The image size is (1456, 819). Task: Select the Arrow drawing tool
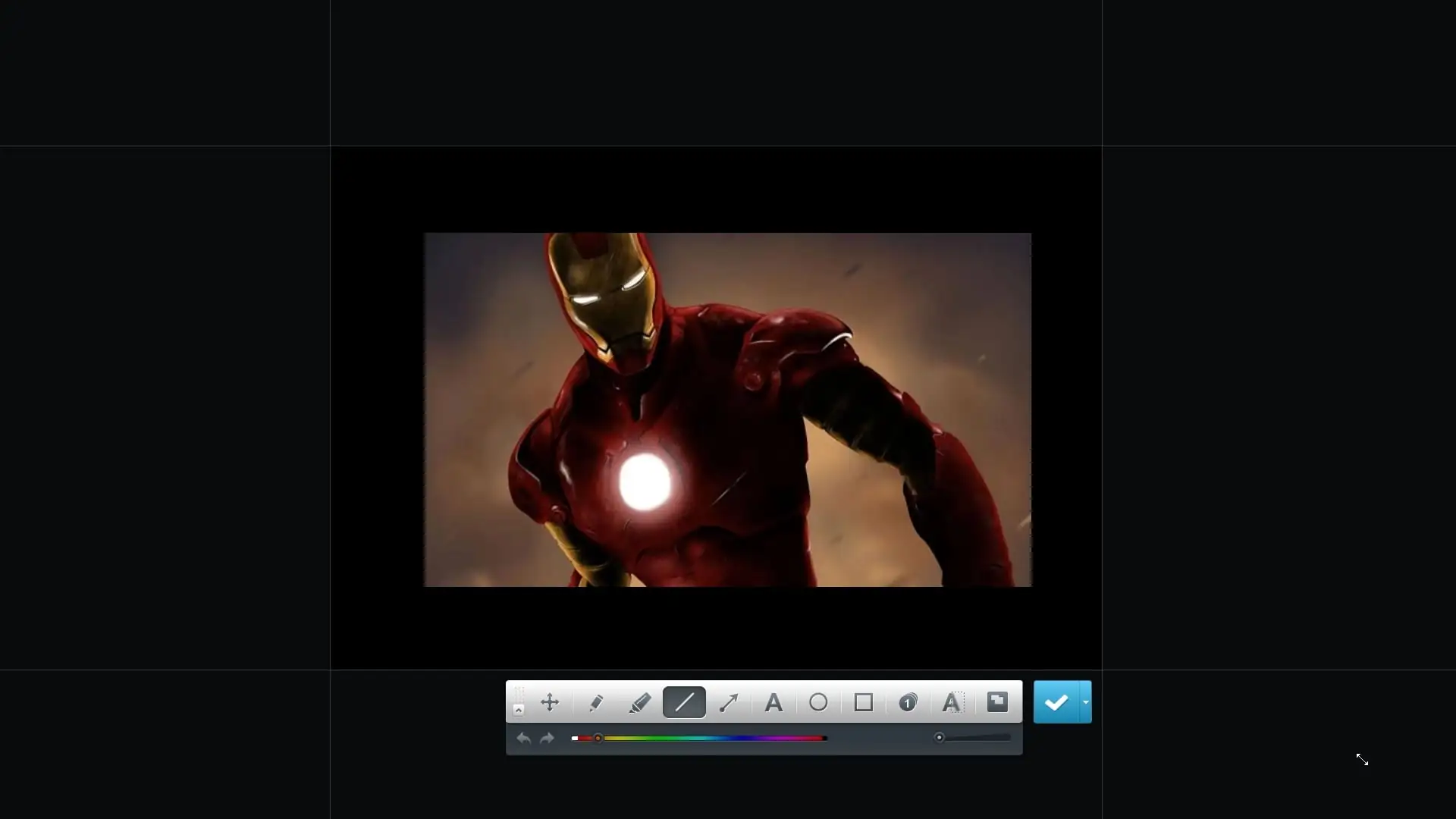[729, 702]
